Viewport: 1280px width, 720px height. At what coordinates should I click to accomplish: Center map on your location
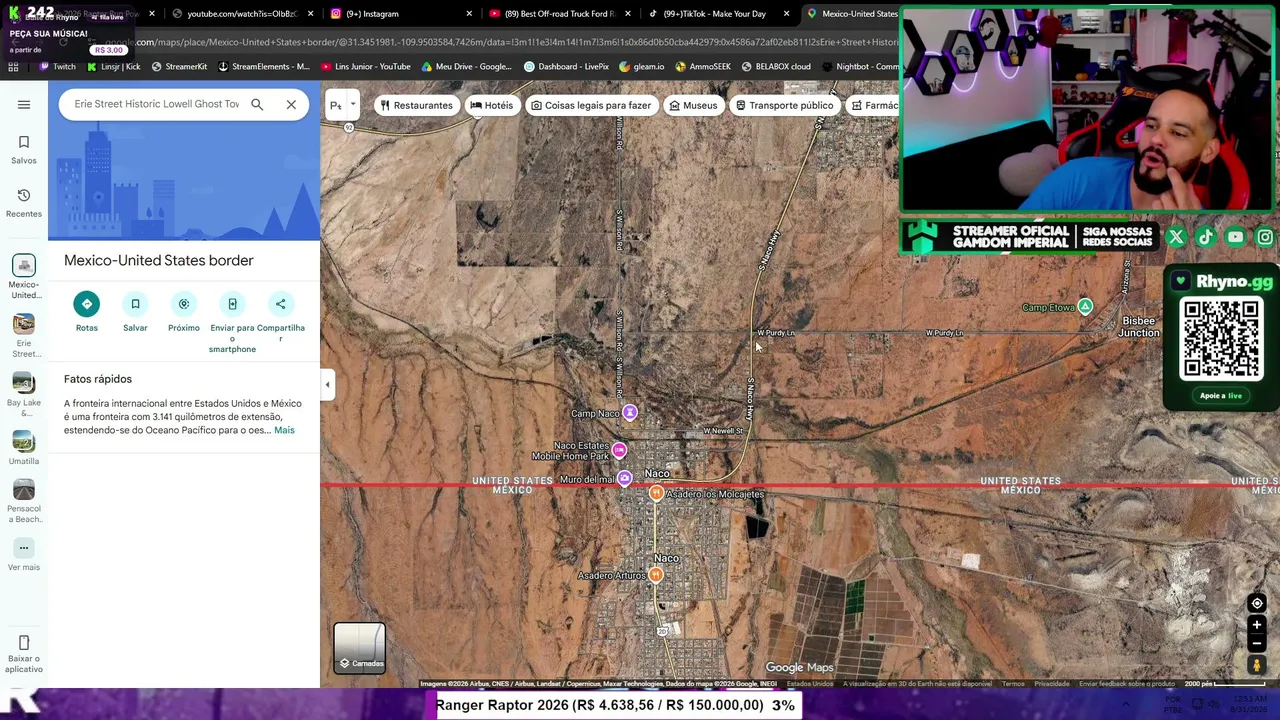pos(1257,603)
